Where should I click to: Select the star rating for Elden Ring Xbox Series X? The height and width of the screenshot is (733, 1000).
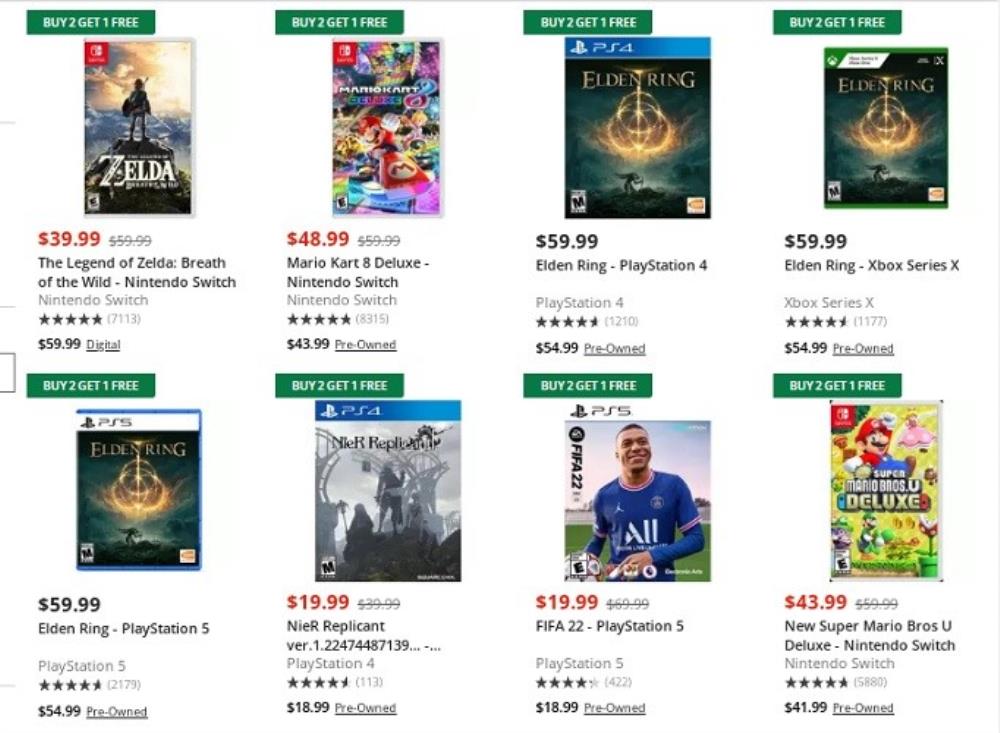click(817, 323)
